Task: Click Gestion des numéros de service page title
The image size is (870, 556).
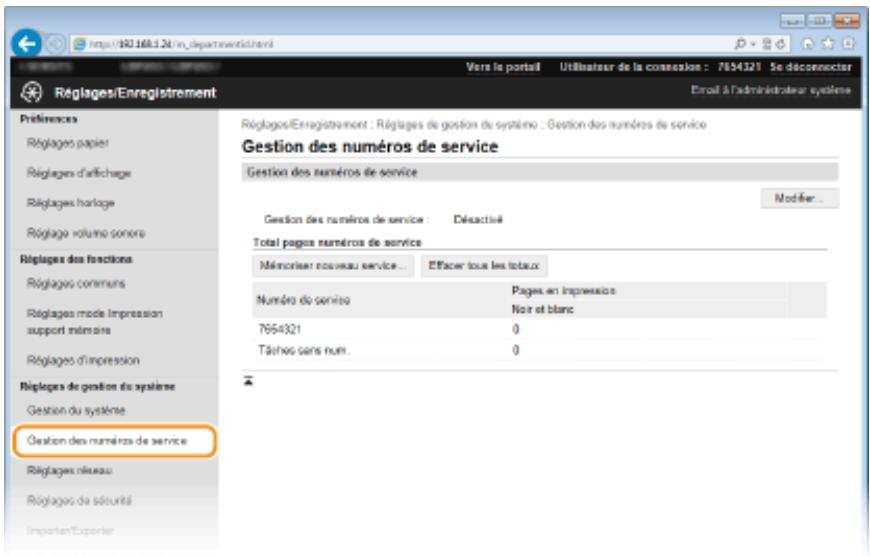Action: click(370, 146)
